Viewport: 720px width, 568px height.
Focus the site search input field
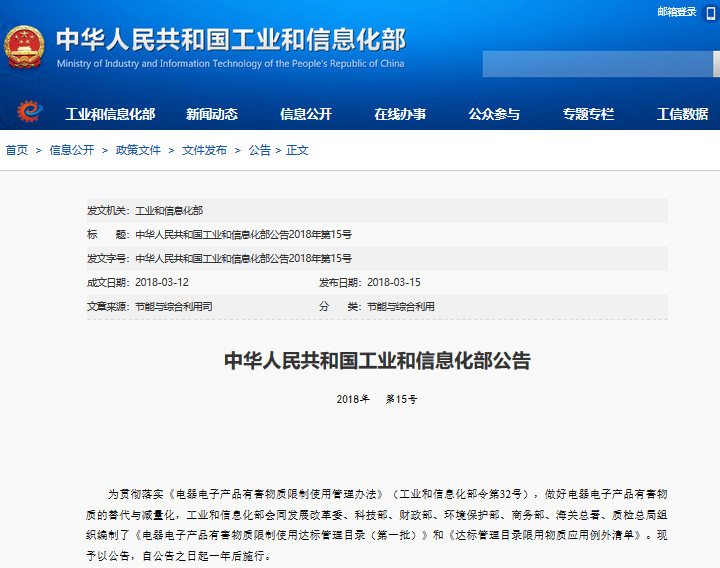point(597,64)
